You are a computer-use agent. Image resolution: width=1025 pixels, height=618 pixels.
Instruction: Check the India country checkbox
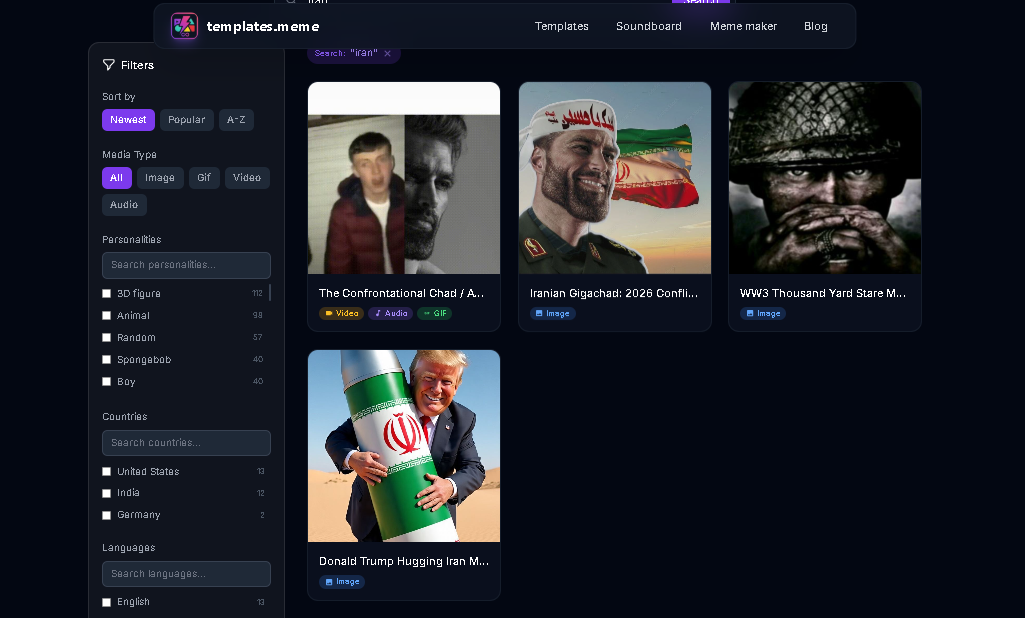[x=107, y=493]
